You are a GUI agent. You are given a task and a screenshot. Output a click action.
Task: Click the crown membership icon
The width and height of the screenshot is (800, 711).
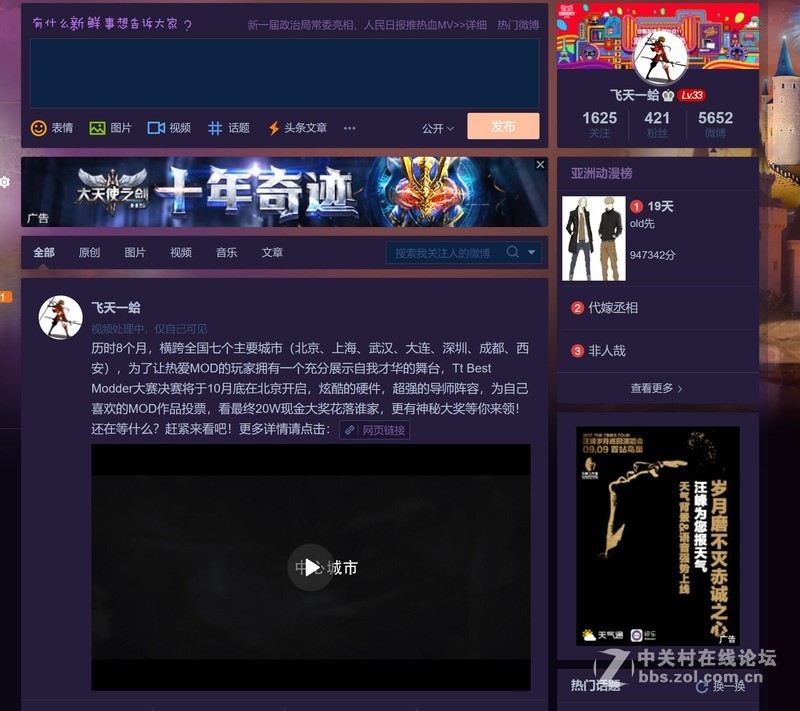tap(668, 95)
